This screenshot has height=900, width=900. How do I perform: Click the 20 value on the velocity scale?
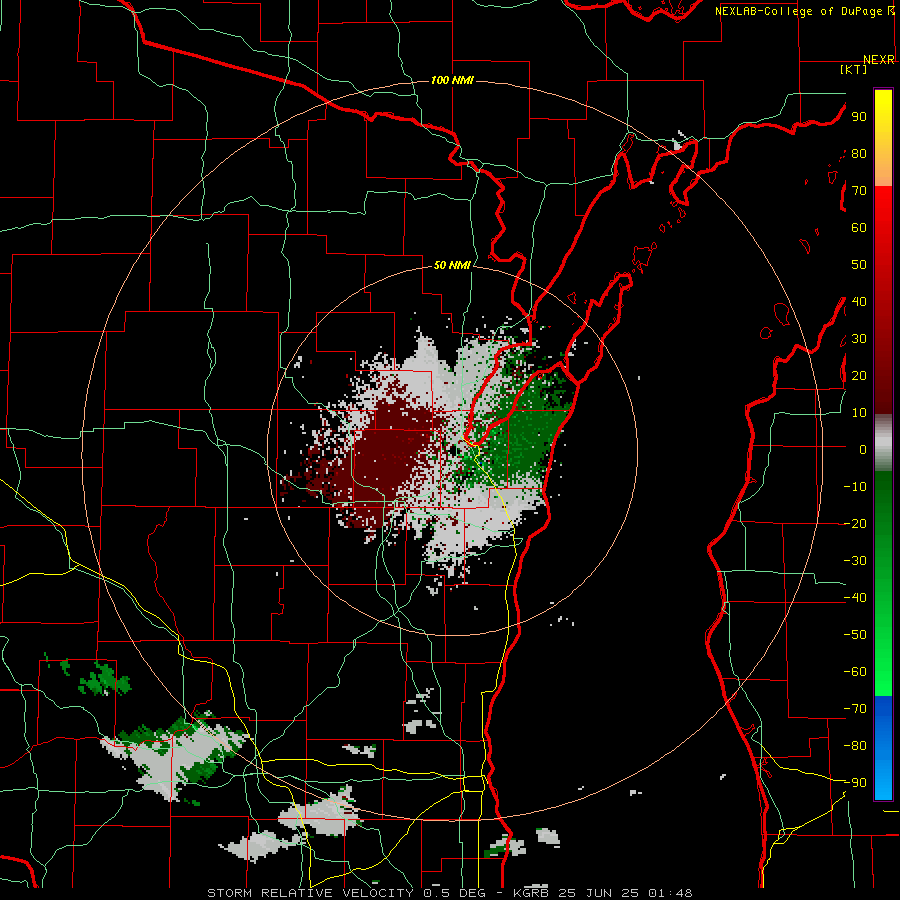click(859, 375)
